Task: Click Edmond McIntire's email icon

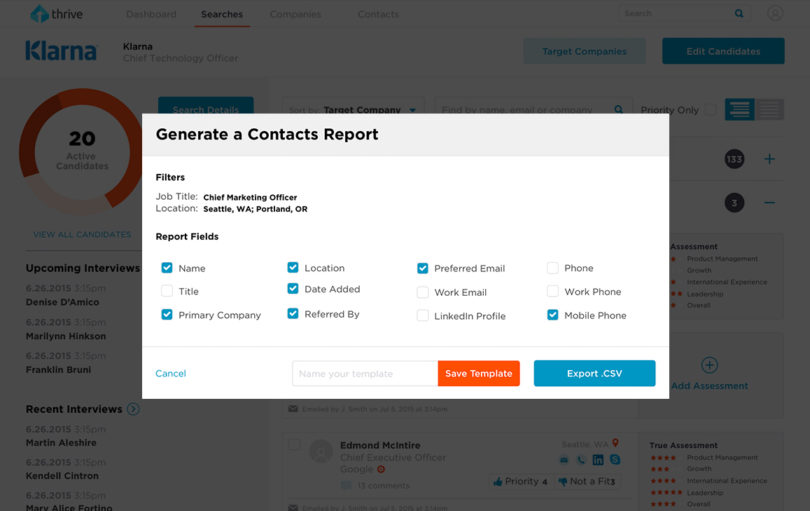Action: (x=564, y=460)
